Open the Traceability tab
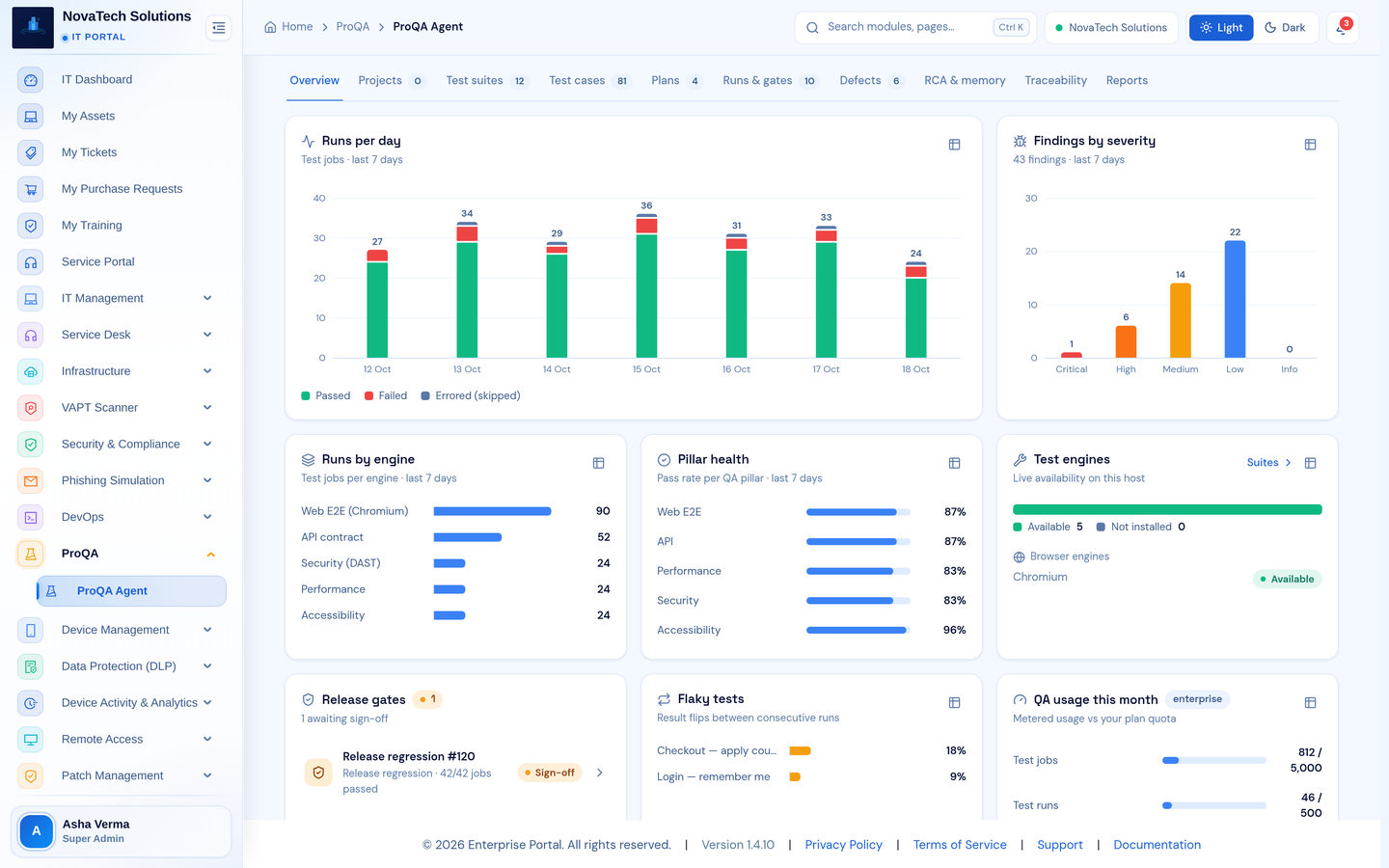The image size is (1389, 868). click(x=1055, y=81)
